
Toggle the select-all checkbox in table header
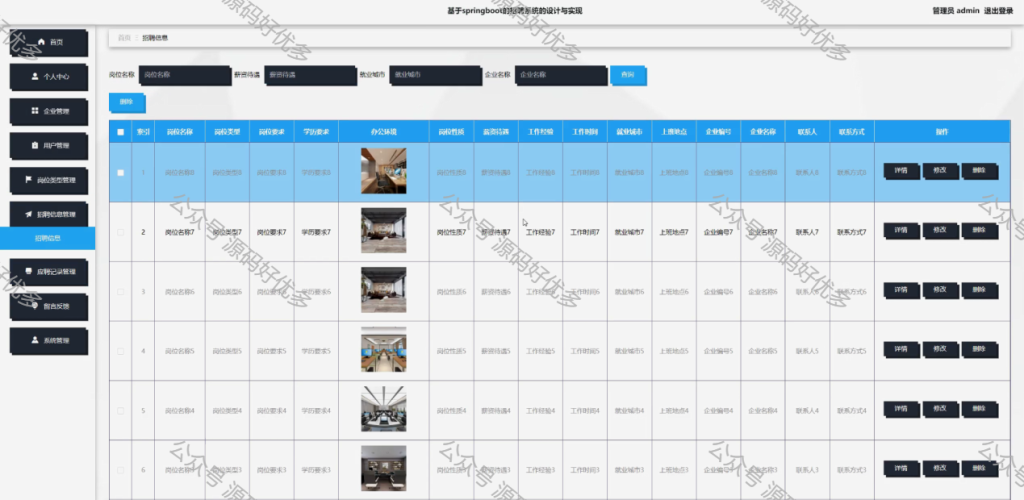tap(120, 132)
